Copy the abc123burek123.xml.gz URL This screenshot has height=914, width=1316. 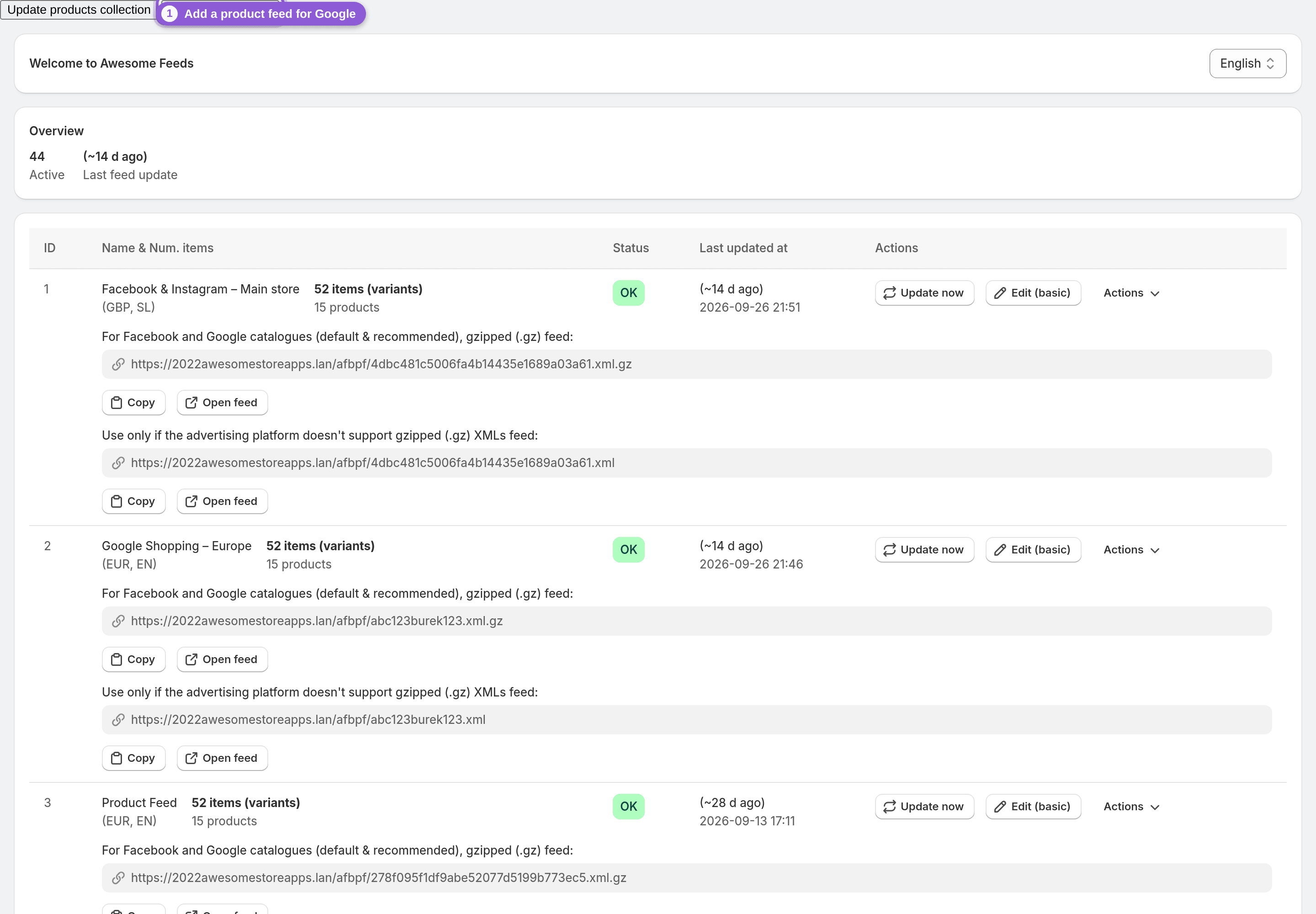(x=133, y=659)
